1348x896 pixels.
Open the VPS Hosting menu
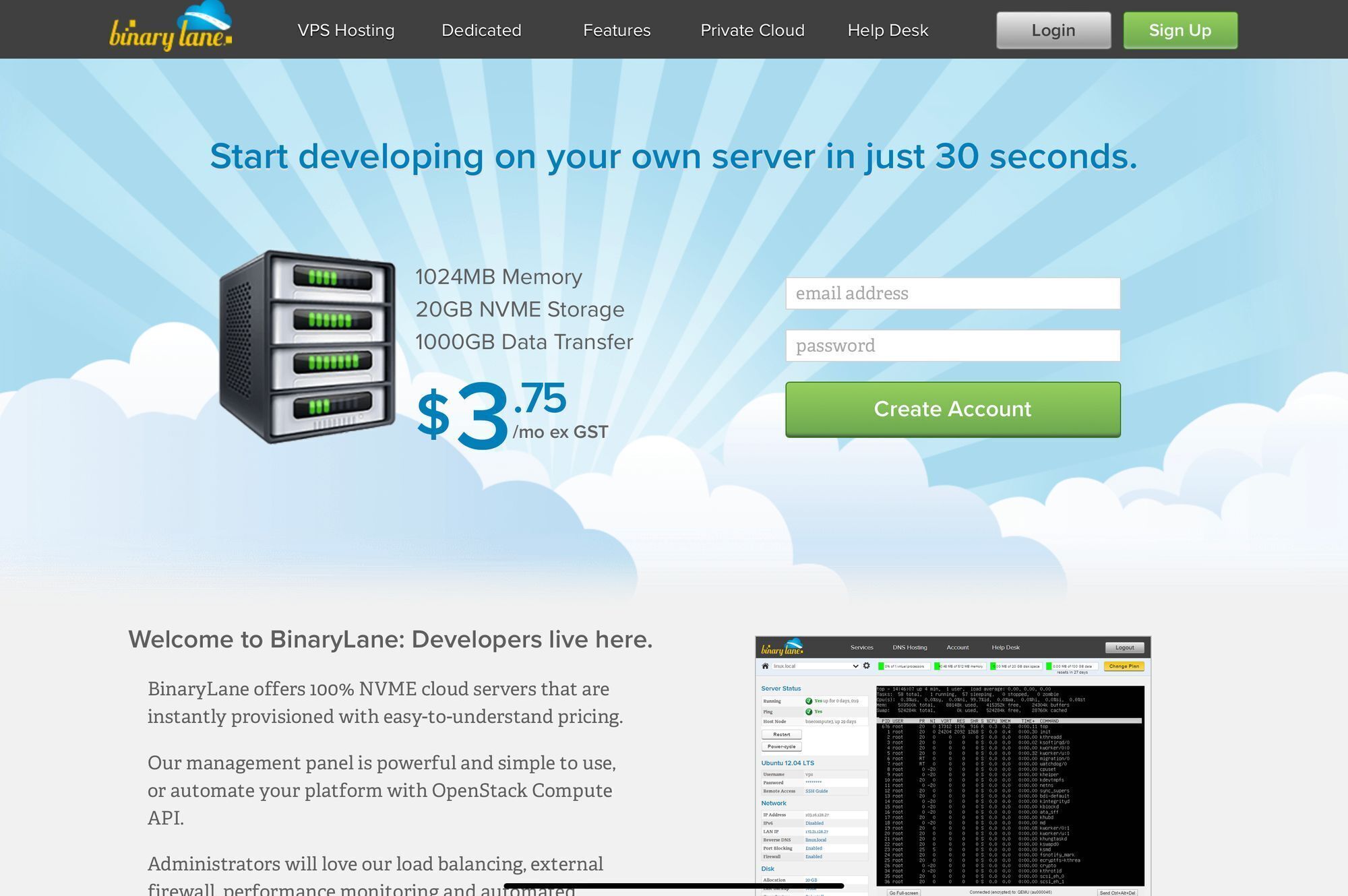346,30
